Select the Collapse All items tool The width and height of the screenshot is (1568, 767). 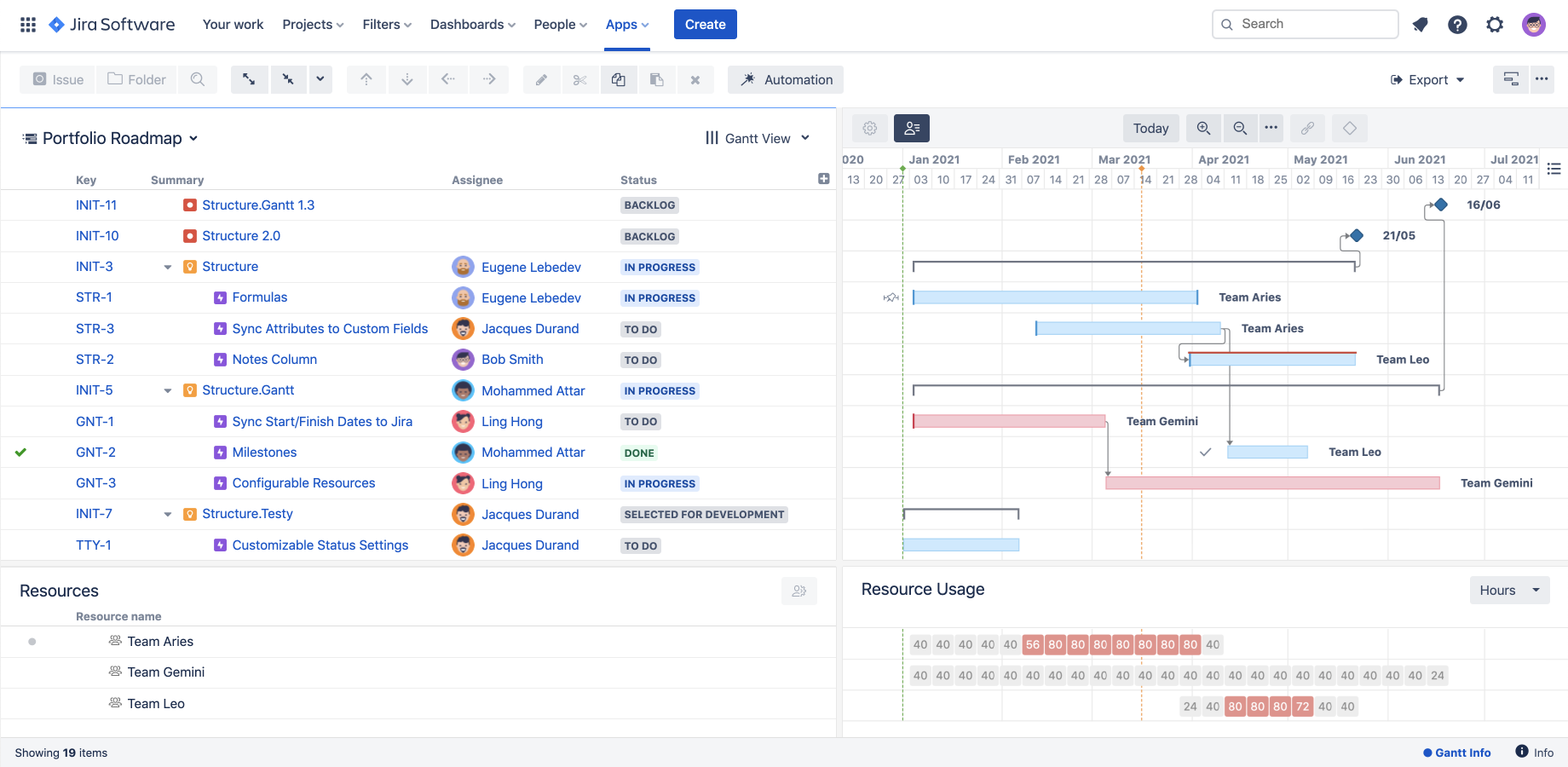point(288,79)
